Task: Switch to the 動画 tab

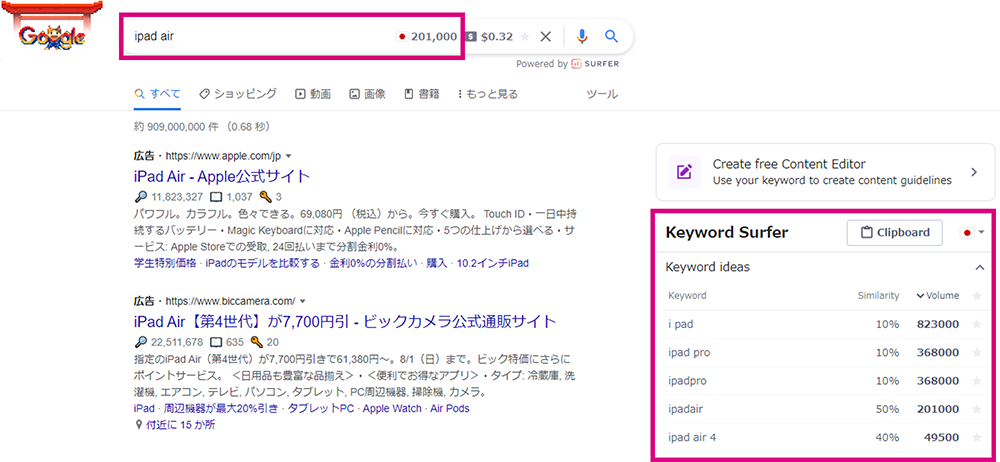Action: click(x=313, y=94)
